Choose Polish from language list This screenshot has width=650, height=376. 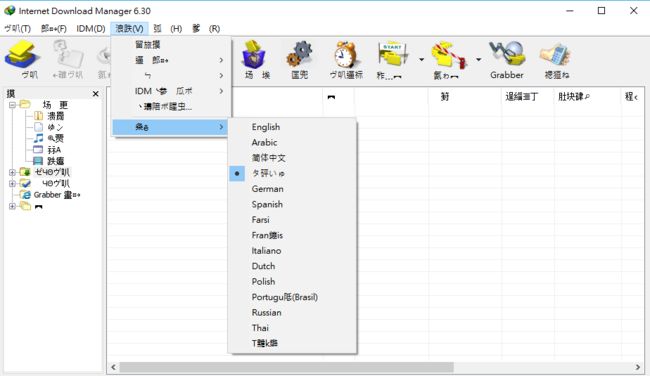tap(263, 281)
